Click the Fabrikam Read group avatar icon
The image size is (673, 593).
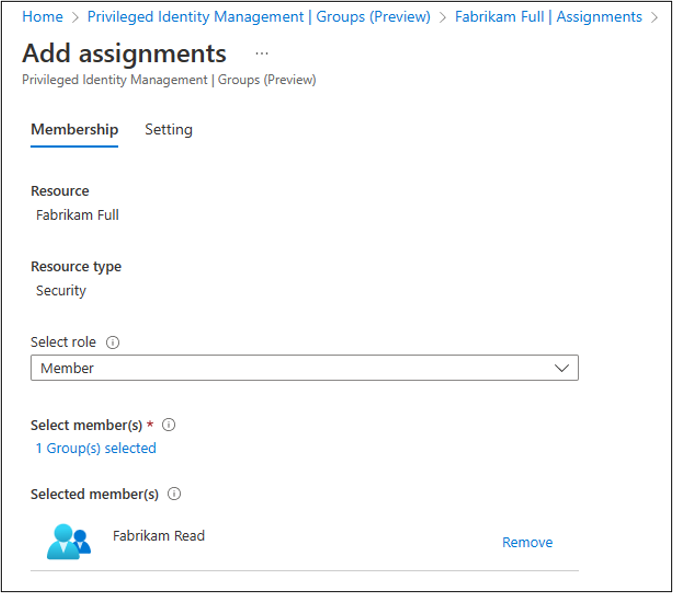[x=69, y=541]
